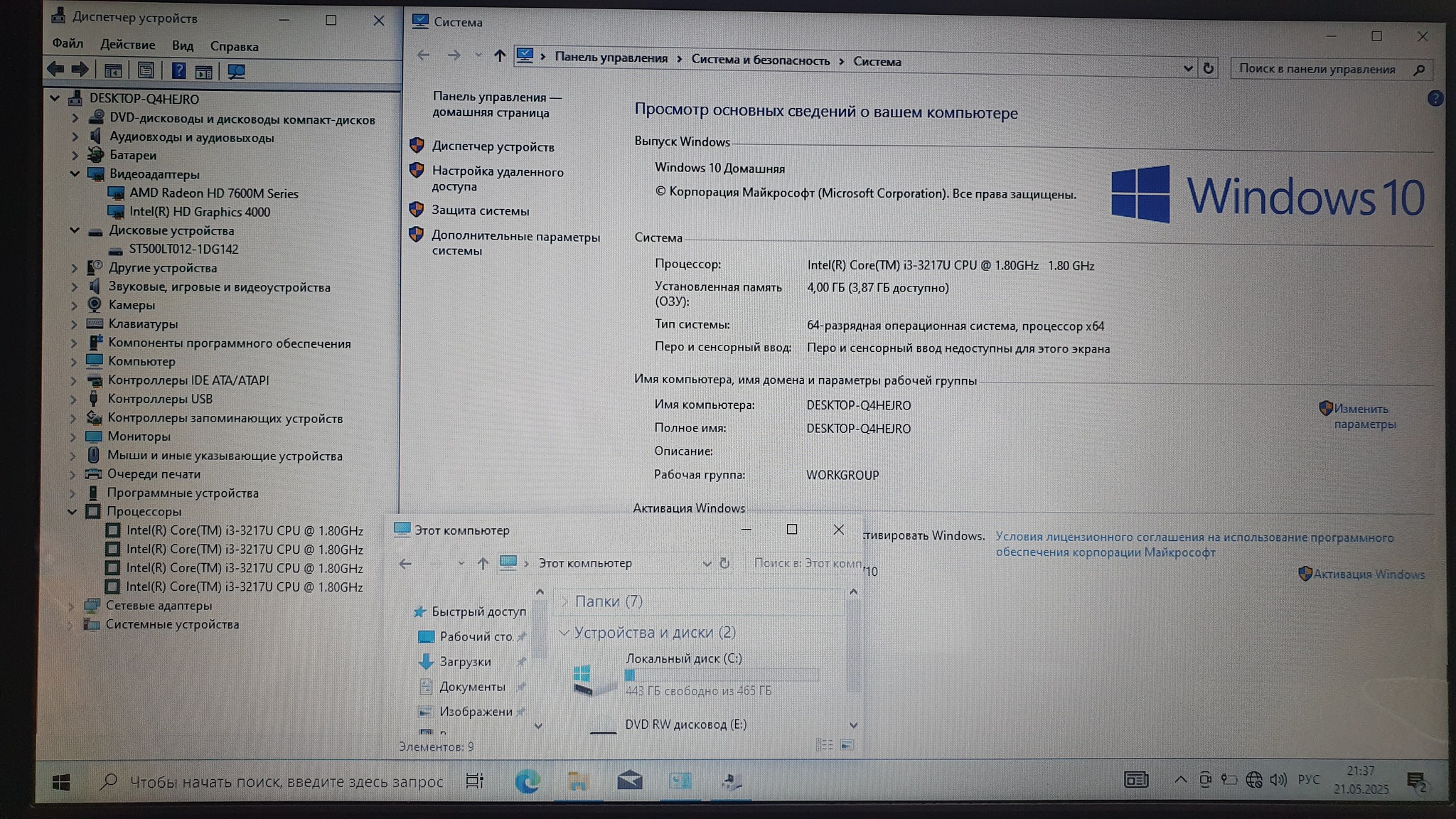Click the Help toolbar icon in Device Manager
The height and width of the screenshot is (819, 1456).
click(x=178, y=70)
